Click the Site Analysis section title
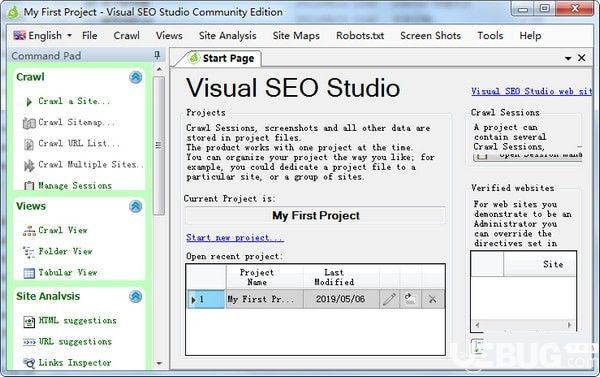Viewport: 600px width, 377px height. [48, 296]
